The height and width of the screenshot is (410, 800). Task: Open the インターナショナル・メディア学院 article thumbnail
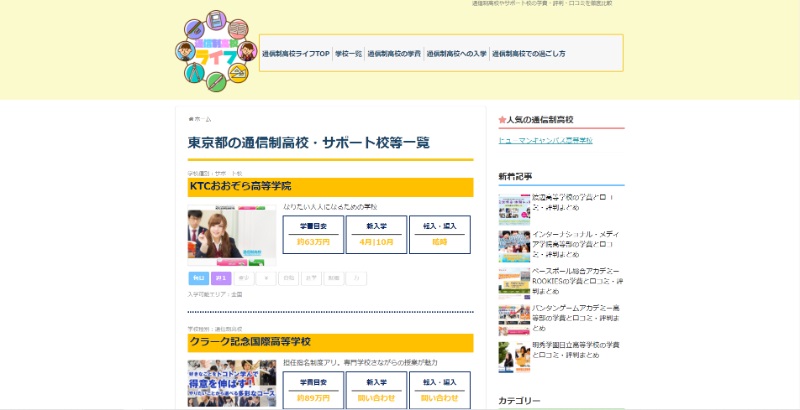coord(514,246)
